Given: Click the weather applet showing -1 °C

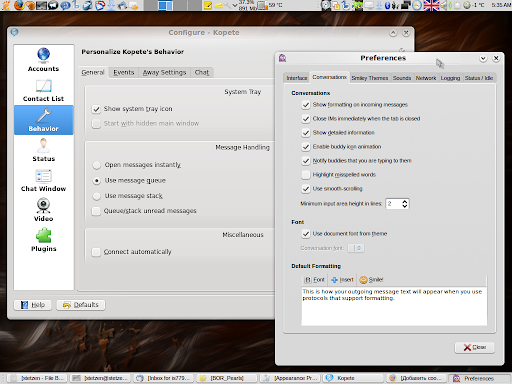Looking at the screenshot, I should [473, 5].
